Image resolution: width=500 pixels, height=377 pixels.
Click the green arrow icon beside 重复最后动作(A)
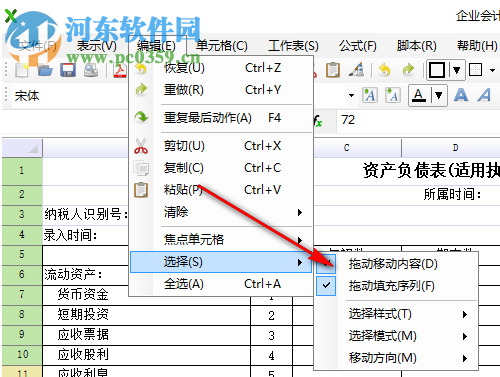point(141,117)
